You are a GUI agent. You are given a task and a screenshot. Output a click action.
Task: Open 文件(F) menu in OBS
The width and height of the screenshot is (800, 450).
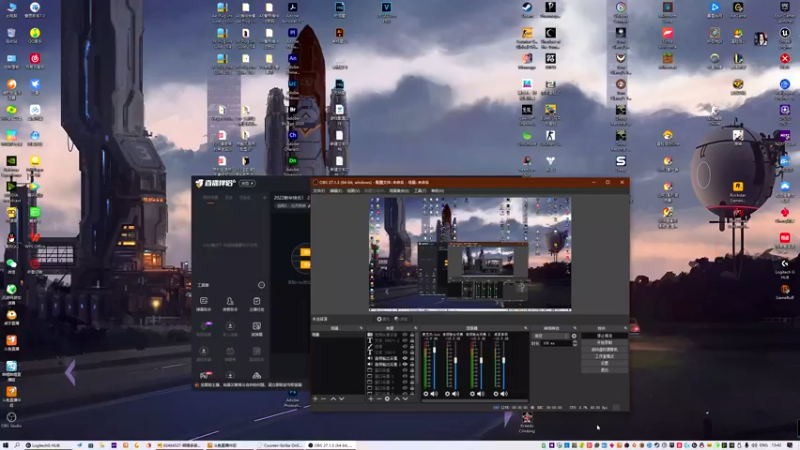coord(319,191)
